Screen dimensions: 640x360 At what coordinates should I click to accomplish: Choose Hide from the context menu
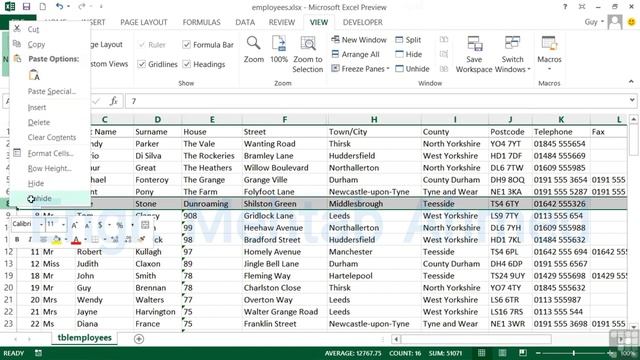pos(50,183)
